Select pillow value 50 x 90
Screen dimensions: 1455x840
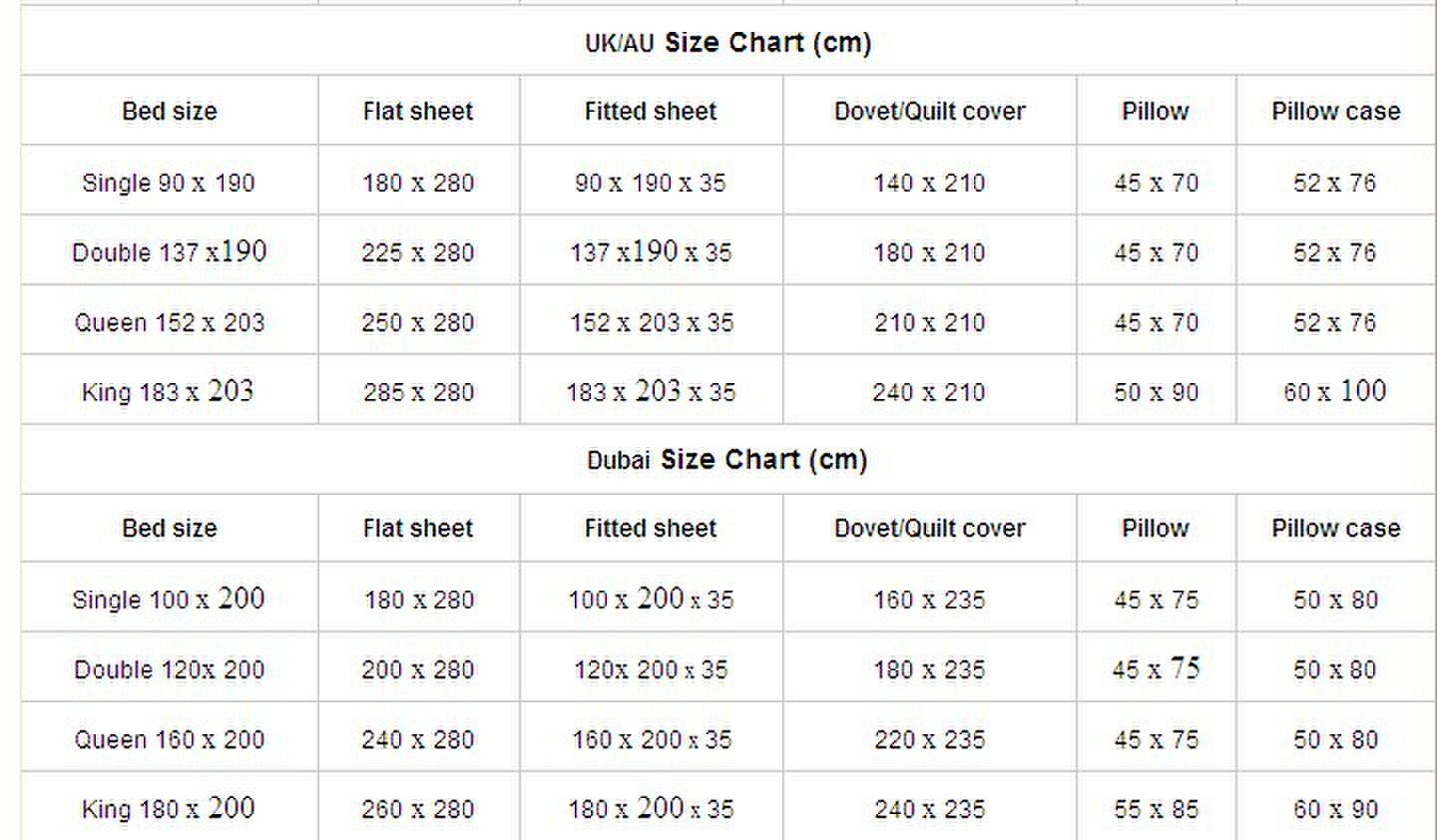pos(1156,392)
